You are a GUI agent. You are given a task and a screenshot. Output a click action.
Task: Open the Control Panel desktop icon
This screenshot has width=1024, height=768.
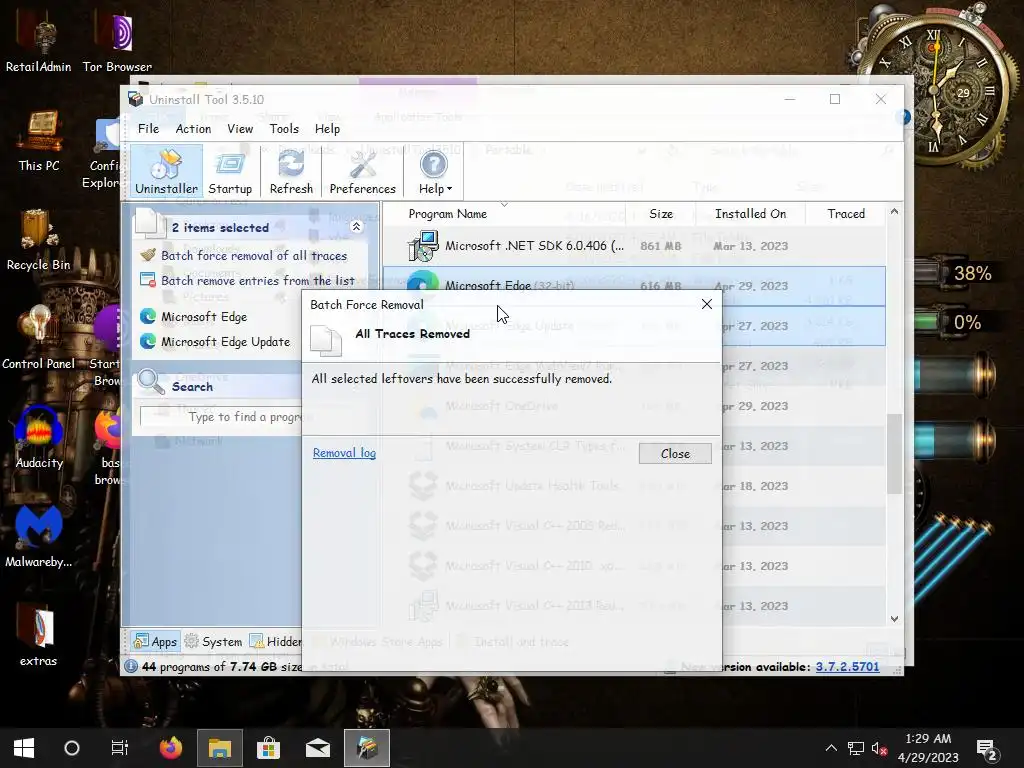[38, 338]
